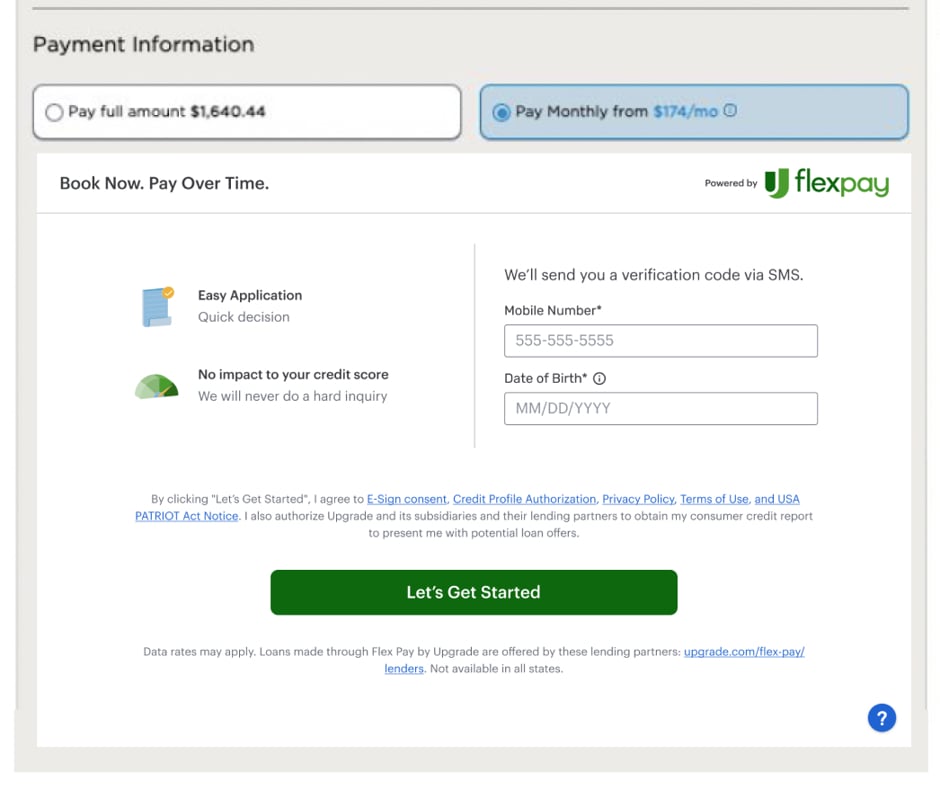The height and width of the screenshot is (790, 940).
Task: Visit the upgrade.com/flex-pay/lenders link
Action: coord(743,652)
